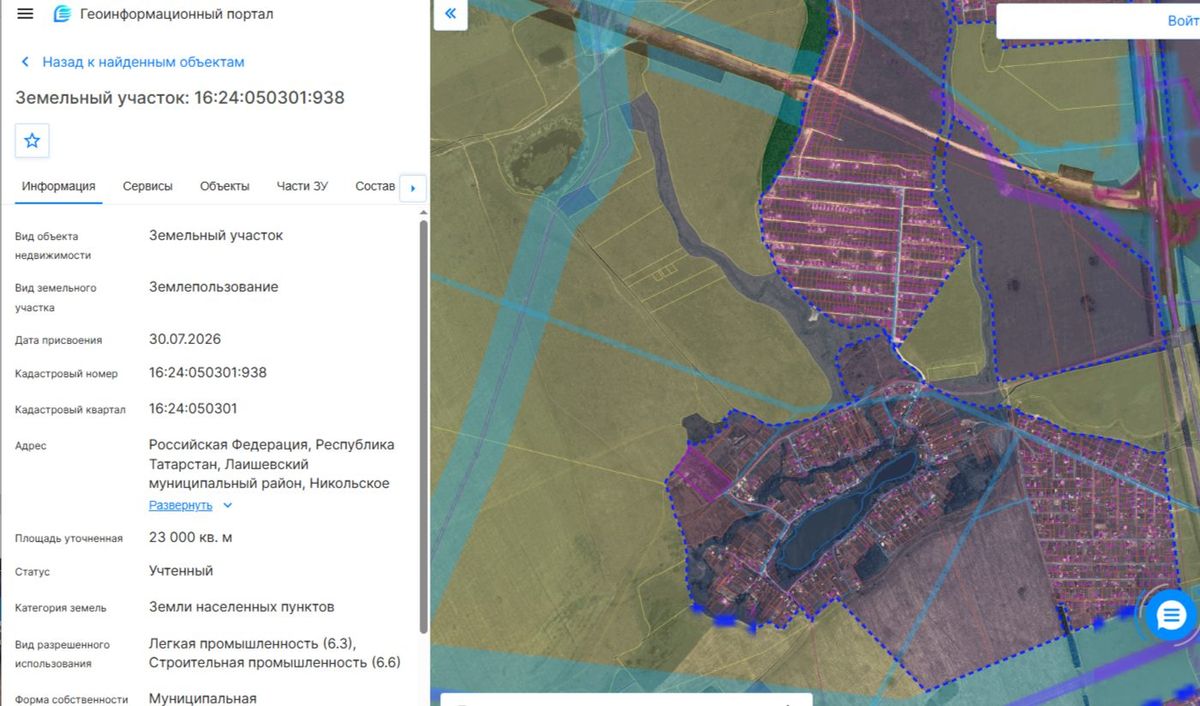The width and height of the screenshot is (1200, 706).
Task: Click the Адрес label
Action: [31, 446]
